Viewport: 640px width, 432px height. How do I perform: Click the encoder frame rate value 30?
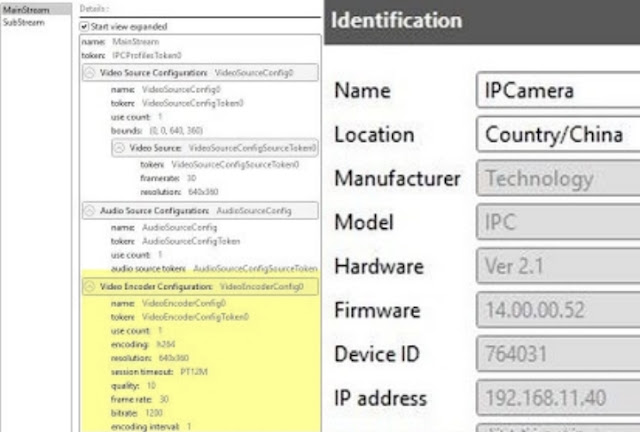164,399
